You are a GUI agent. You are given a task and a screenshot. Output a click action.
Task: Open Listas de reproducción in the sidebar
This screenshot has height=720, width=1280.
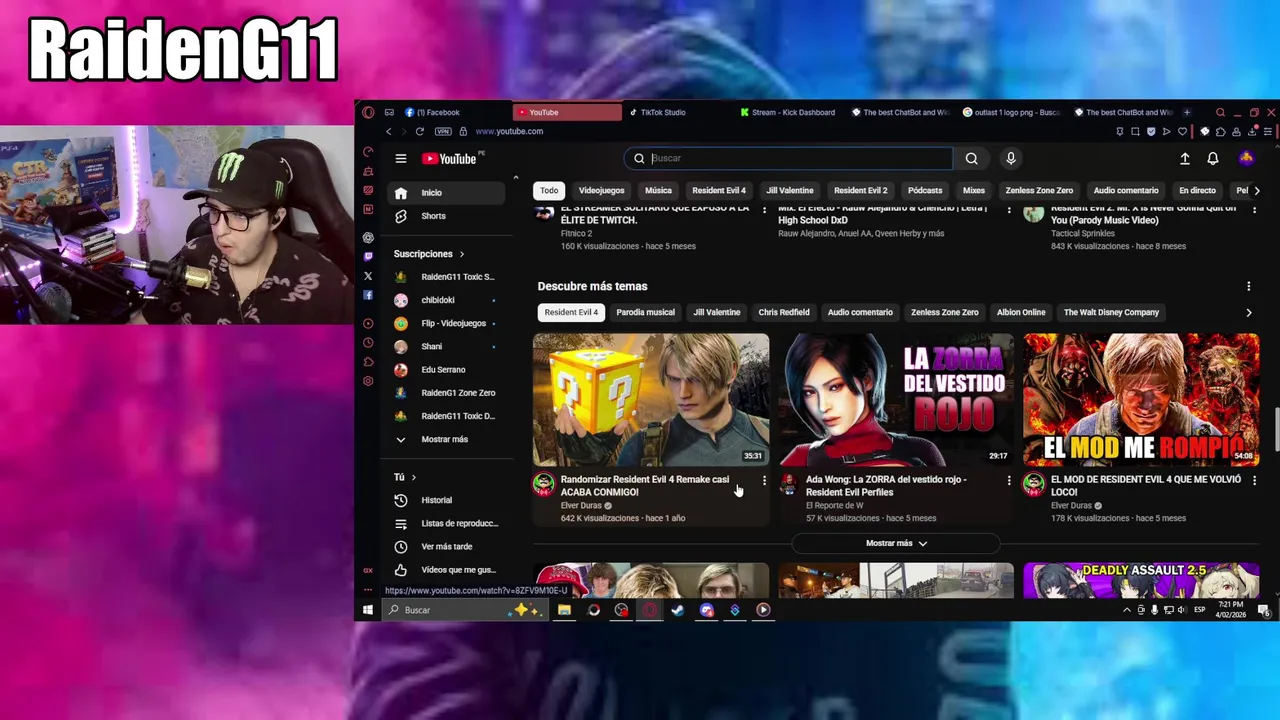pyautogui.click(x=445, y=523)
